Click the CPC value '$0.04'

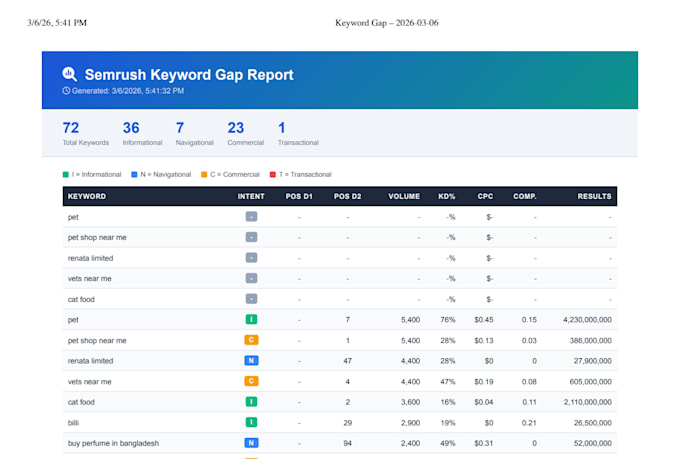pyautogui.click(x=484, y=402)
